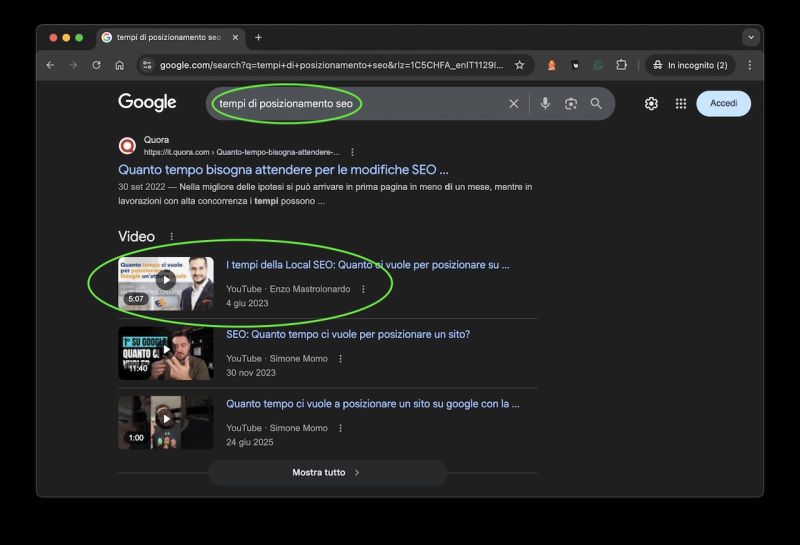This screenshot has width=800, height=545.
Task: Open options next to Enzo Mastrolonardo
Action: point(363,289)
